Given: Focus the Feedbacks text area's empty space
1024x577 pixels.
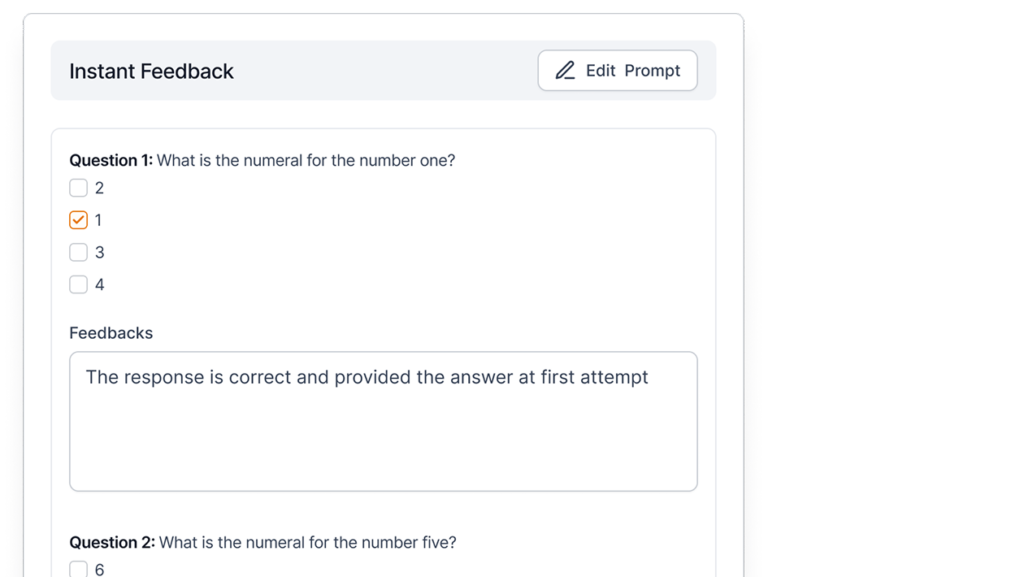Looking at the screenshot, I should click(x=383, y=445).
